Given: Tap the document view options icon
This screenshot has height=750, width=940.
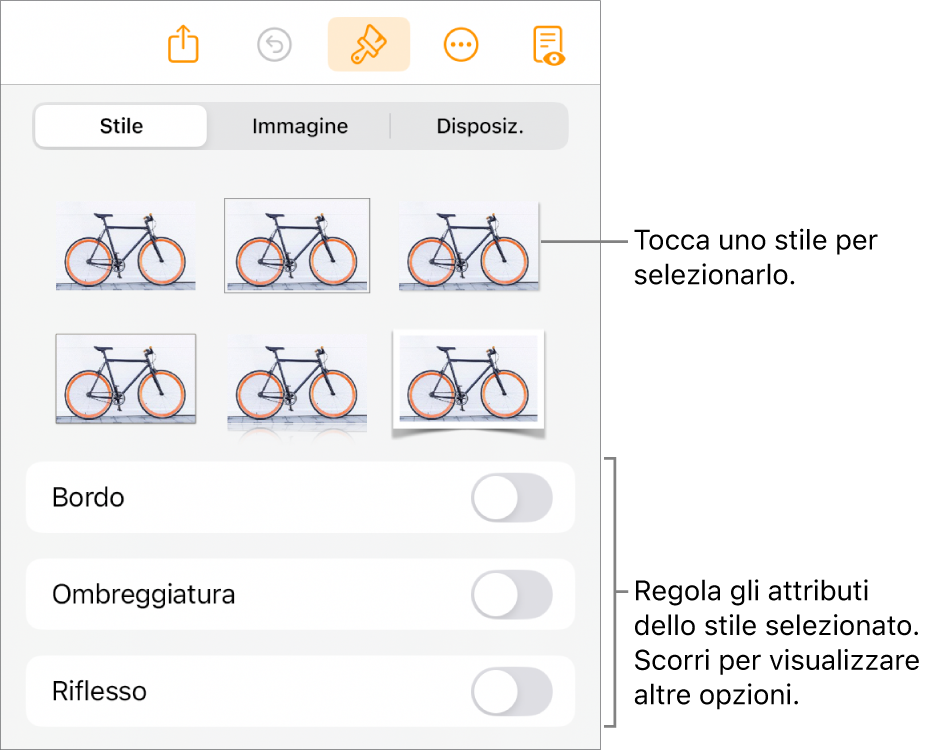Looking at the screenshot, I should [x=549, y=45].
